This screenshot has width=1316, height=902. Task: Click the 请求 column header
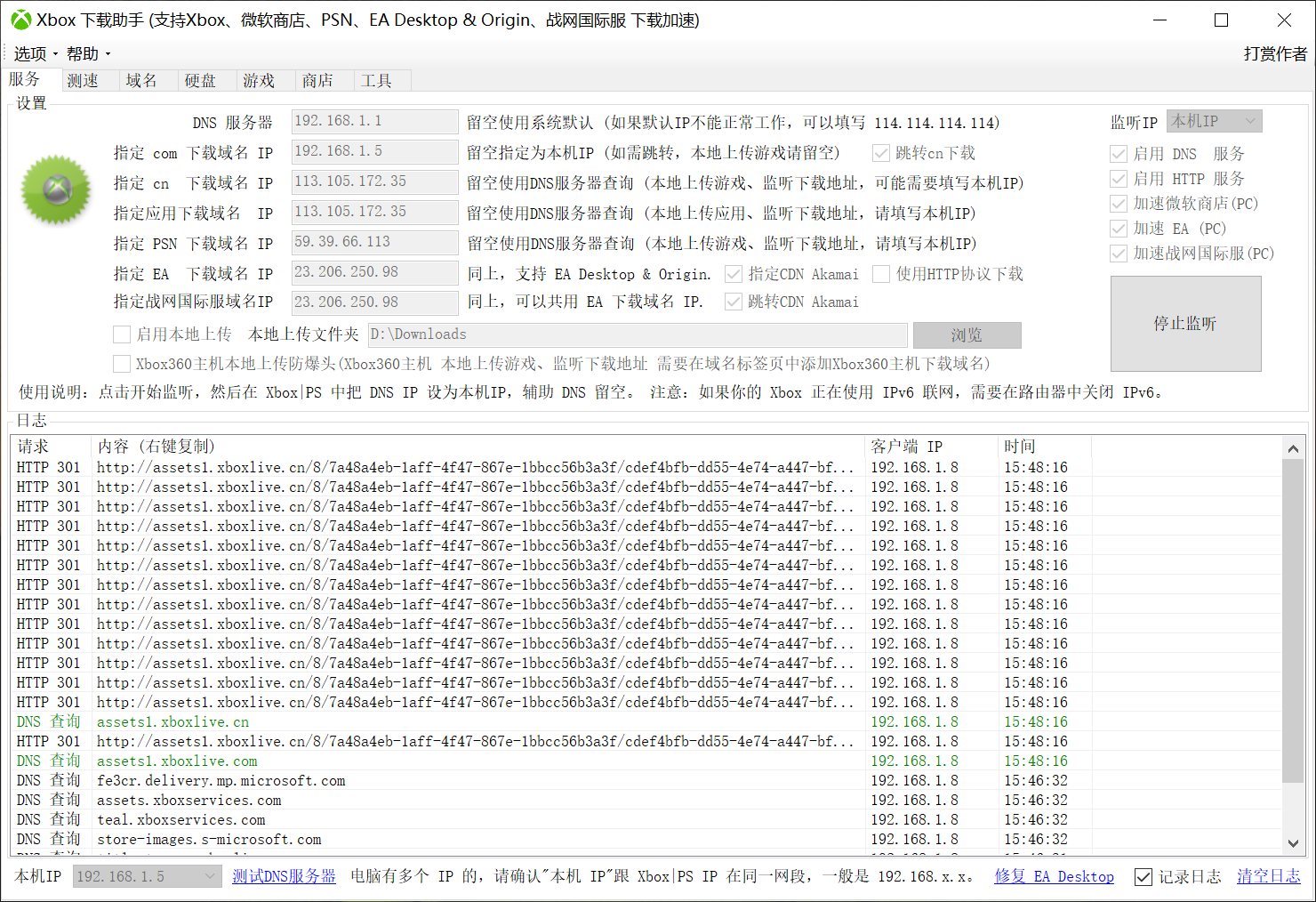coord(52,447)
